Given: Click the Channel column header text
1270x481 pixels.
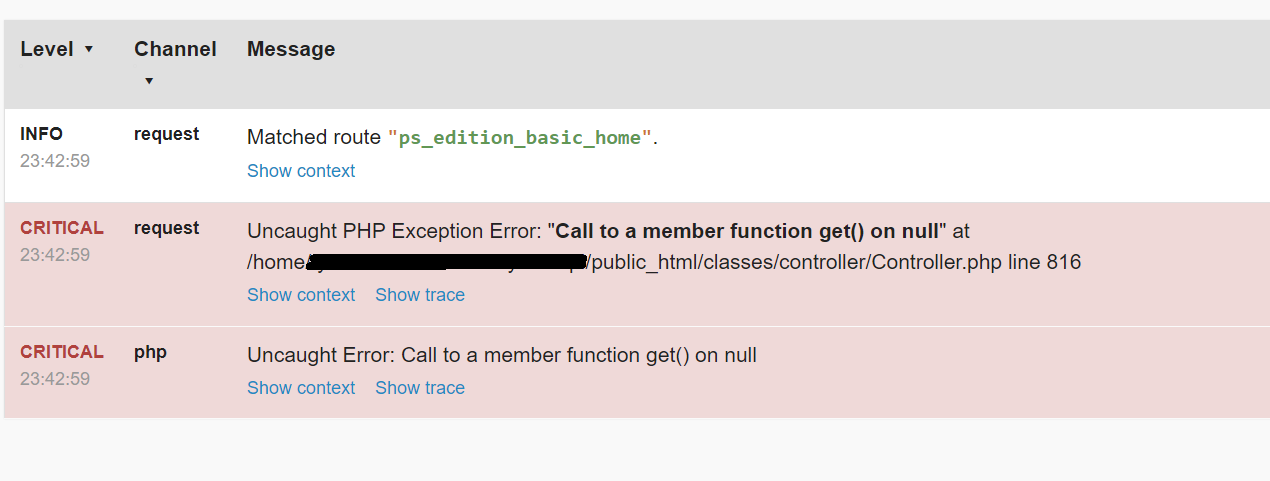Looking at the screenshot, I should pos(175,49).
